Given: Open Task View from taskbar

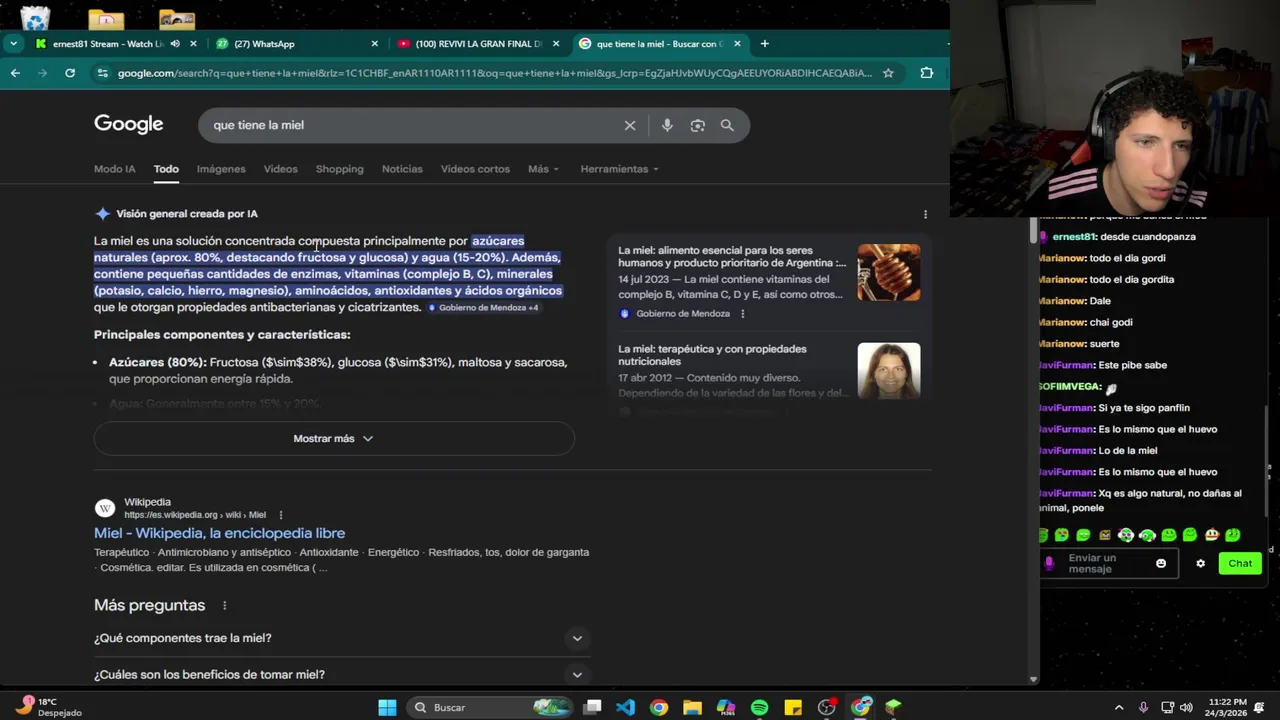Looking at the screenshot, I should click(592, 707).
